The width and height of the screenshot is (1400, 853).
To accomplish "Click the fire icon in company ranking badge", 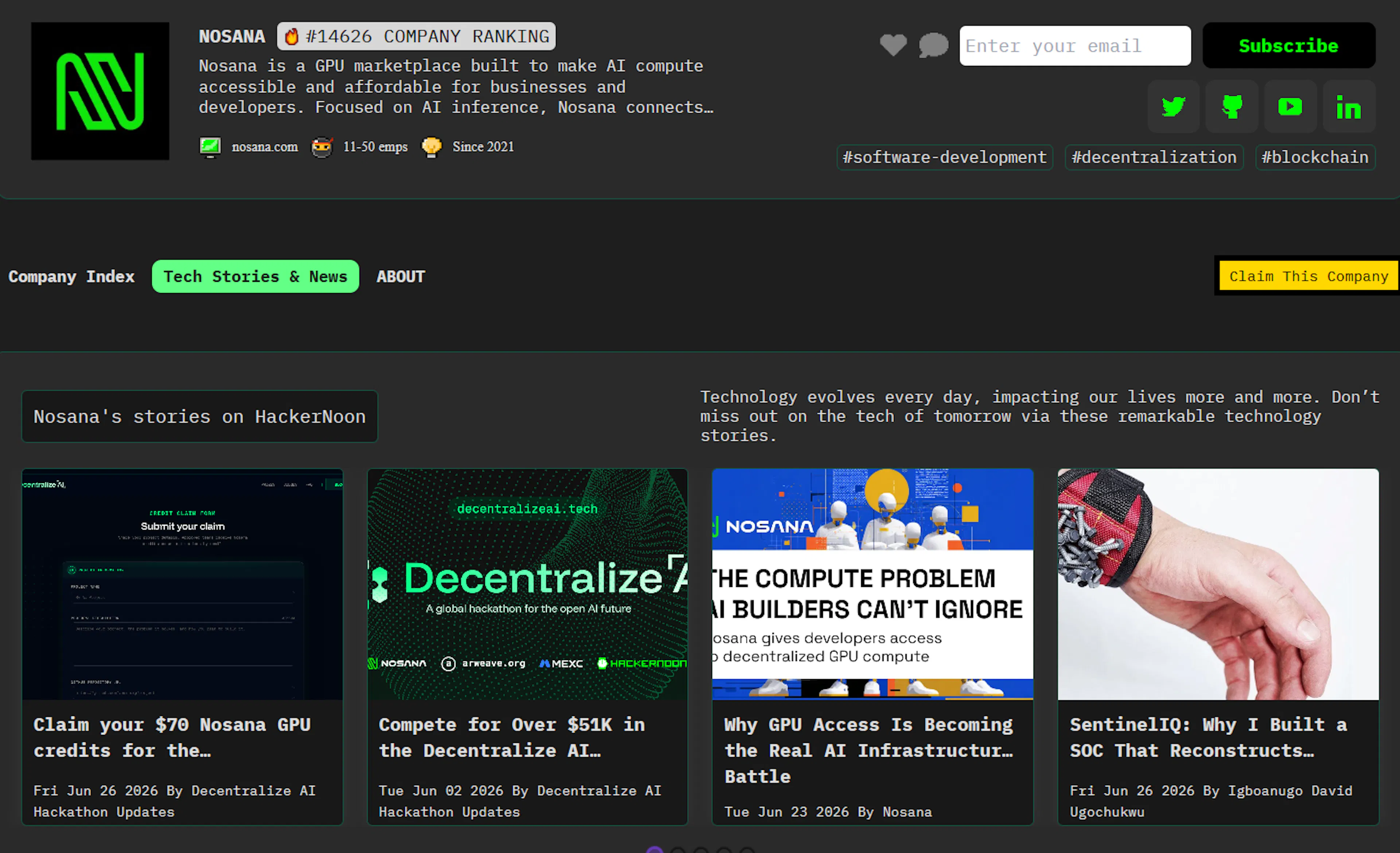I will coord(291,37).
